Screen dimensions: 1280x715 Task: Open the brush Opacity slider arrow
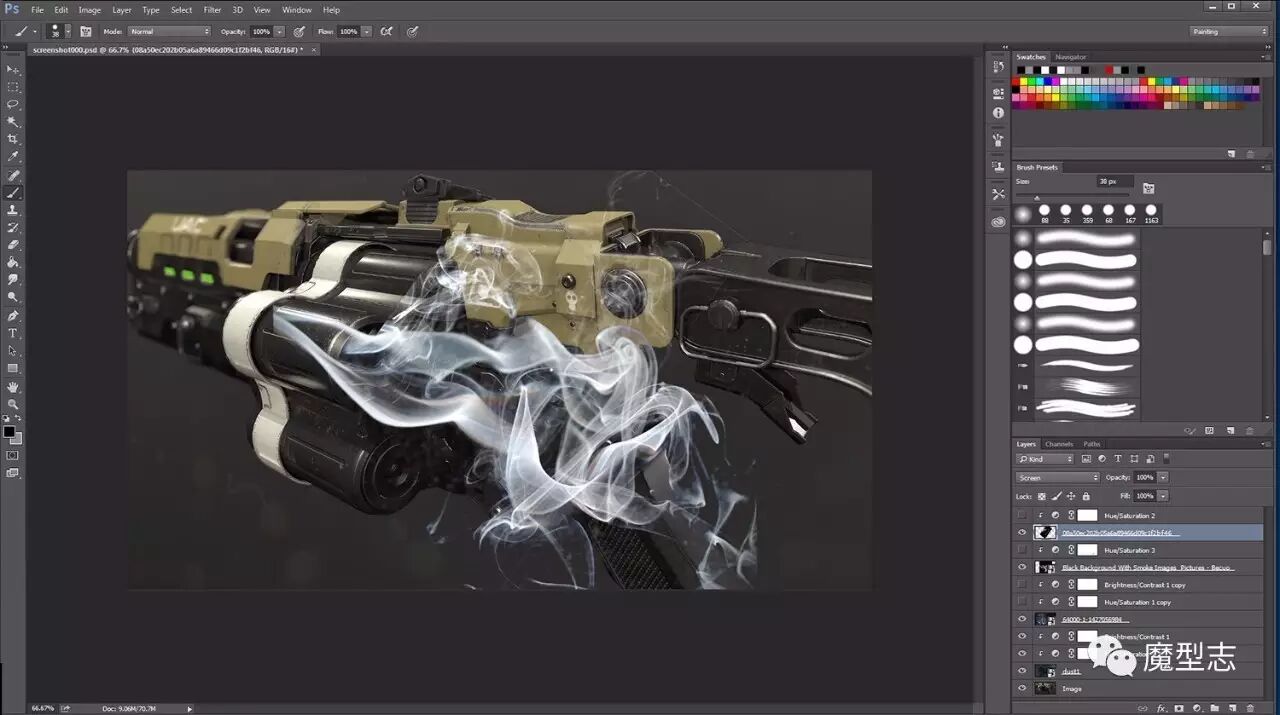tap(280, 32)
